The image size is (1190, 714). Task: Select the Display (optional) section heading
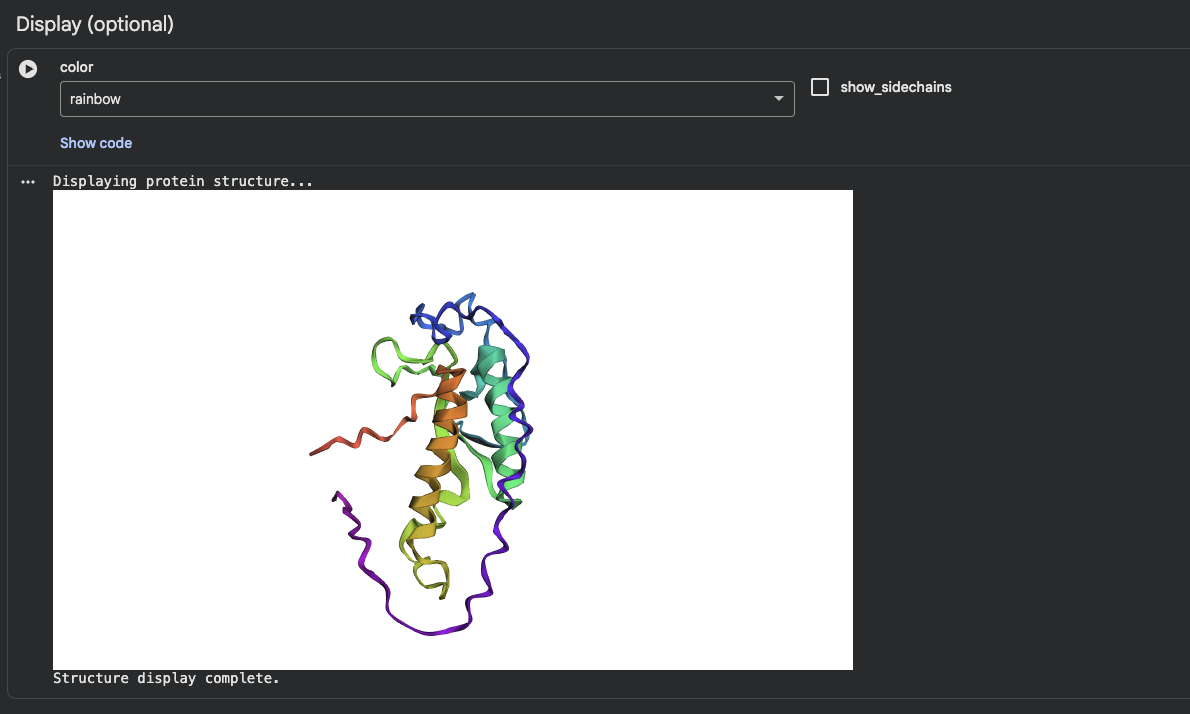95,25
